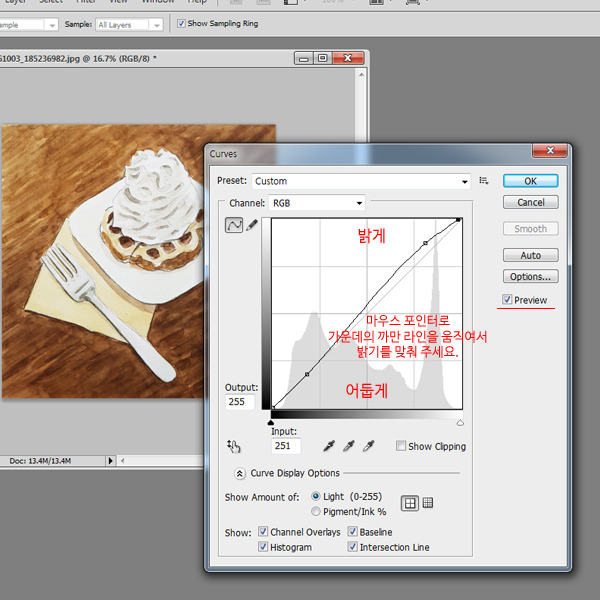The height and width of the screenshot is (600, 600).
Task: Close the Curves dialog
Action: (x=550, y=151)
